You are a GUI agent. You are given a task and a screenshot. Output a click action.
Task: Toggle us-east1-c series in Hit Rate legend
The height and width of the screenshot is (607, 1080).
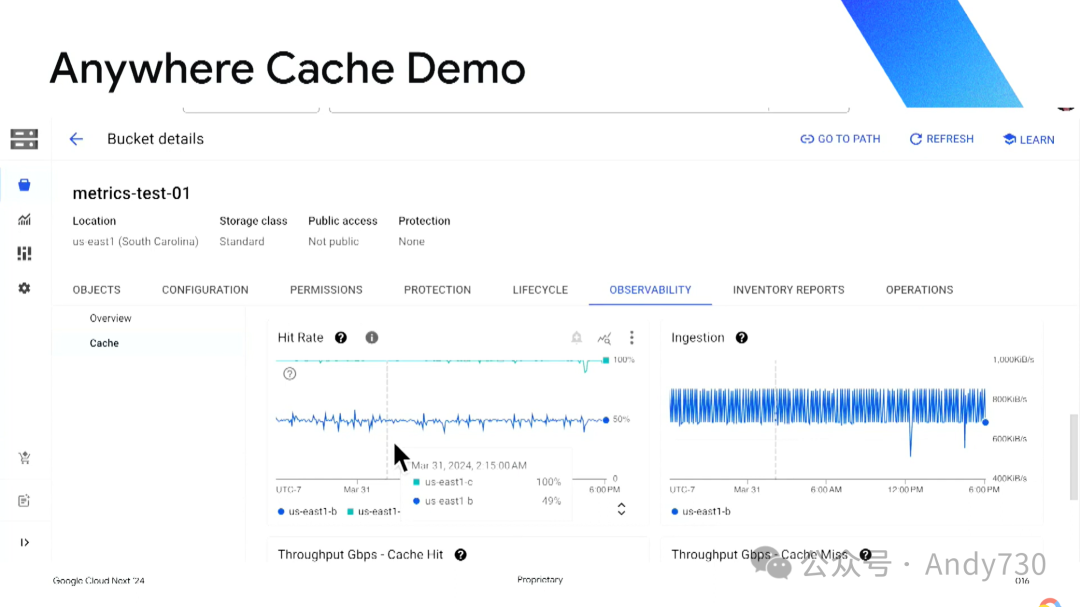(373, 512)
